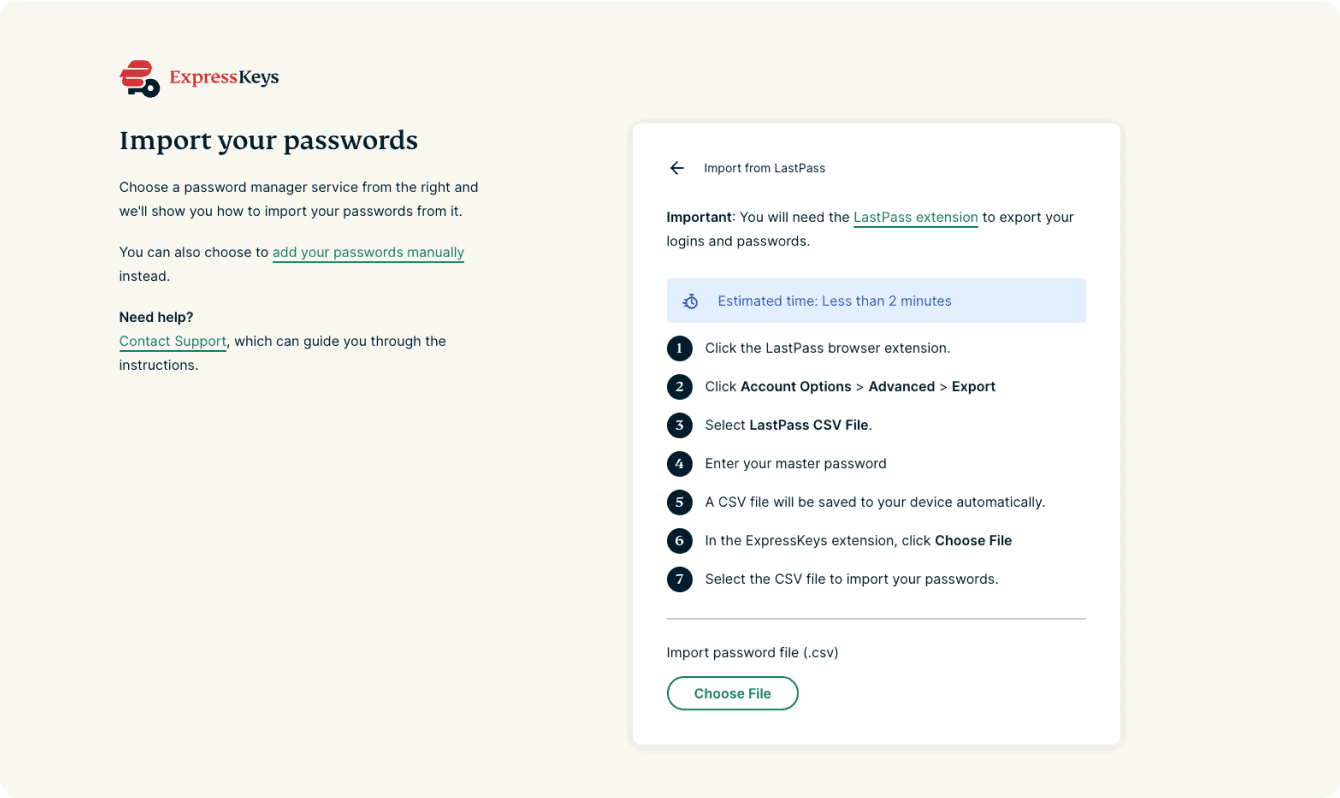
Task: Click the step 4 number badge
Action: (680, 464)
